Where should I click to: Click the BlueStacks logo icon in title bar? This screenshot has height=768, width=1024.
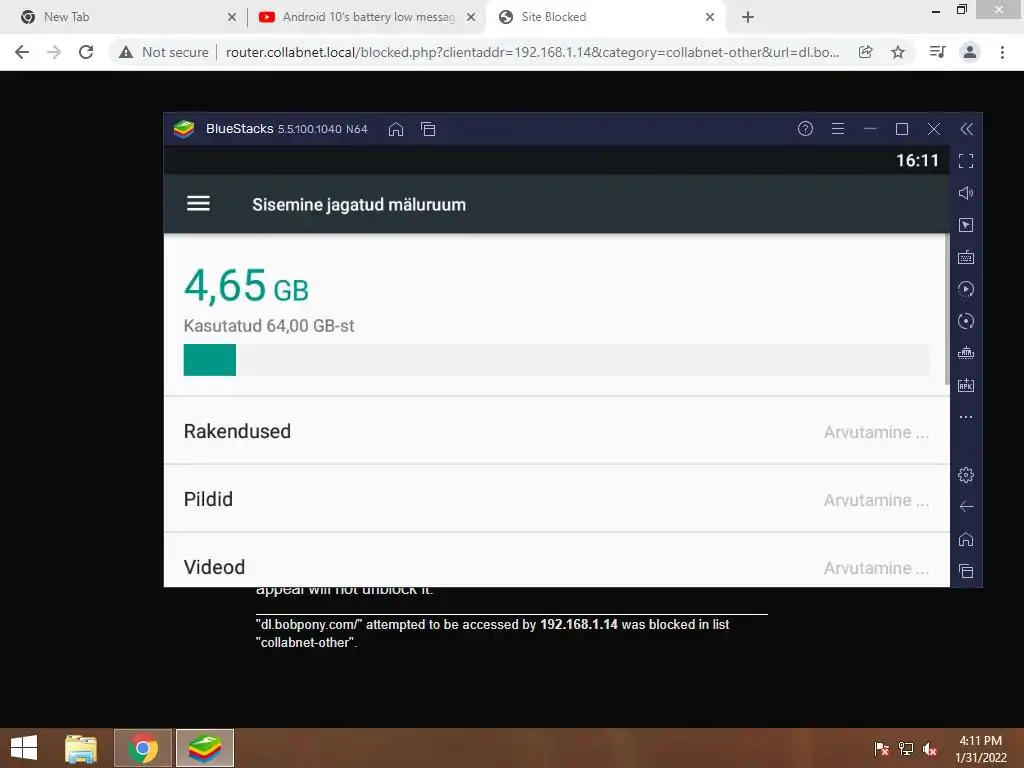coord(184,129)
